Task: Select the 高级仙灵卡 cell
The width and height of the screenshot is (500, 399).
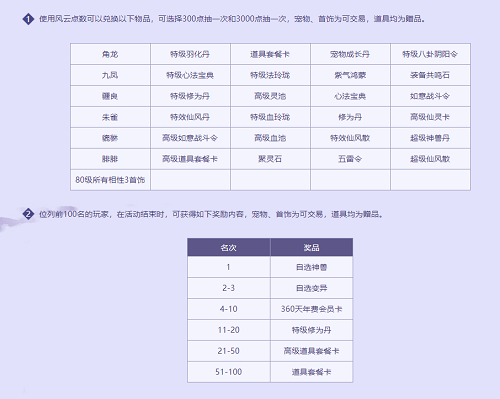Action: [x=430, y=117]
